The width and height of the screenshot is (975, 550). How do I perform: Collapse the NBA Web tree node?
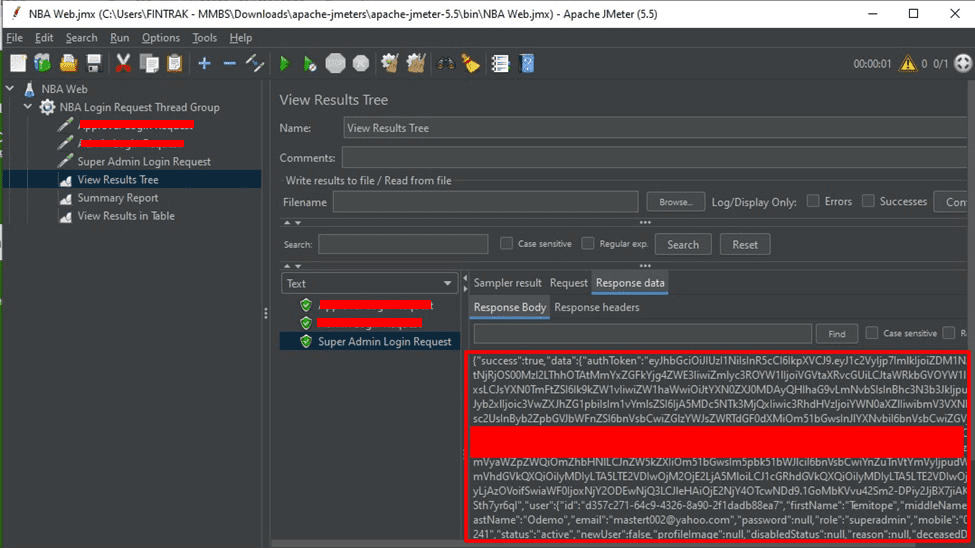(11, 89)
